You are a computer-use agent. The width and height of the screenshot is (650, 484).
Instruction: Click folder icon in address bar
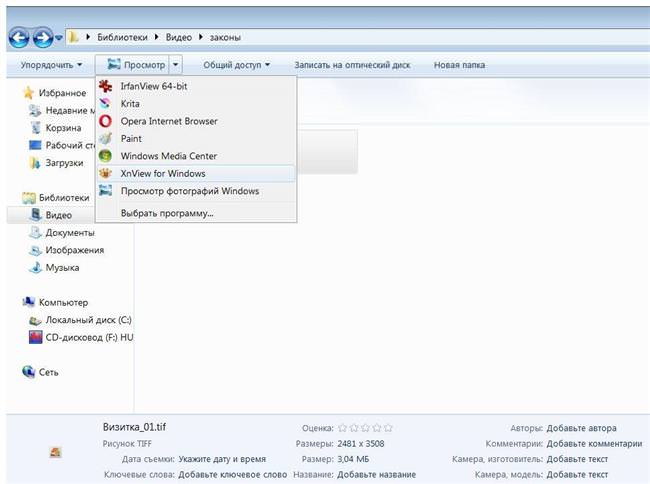73,37
